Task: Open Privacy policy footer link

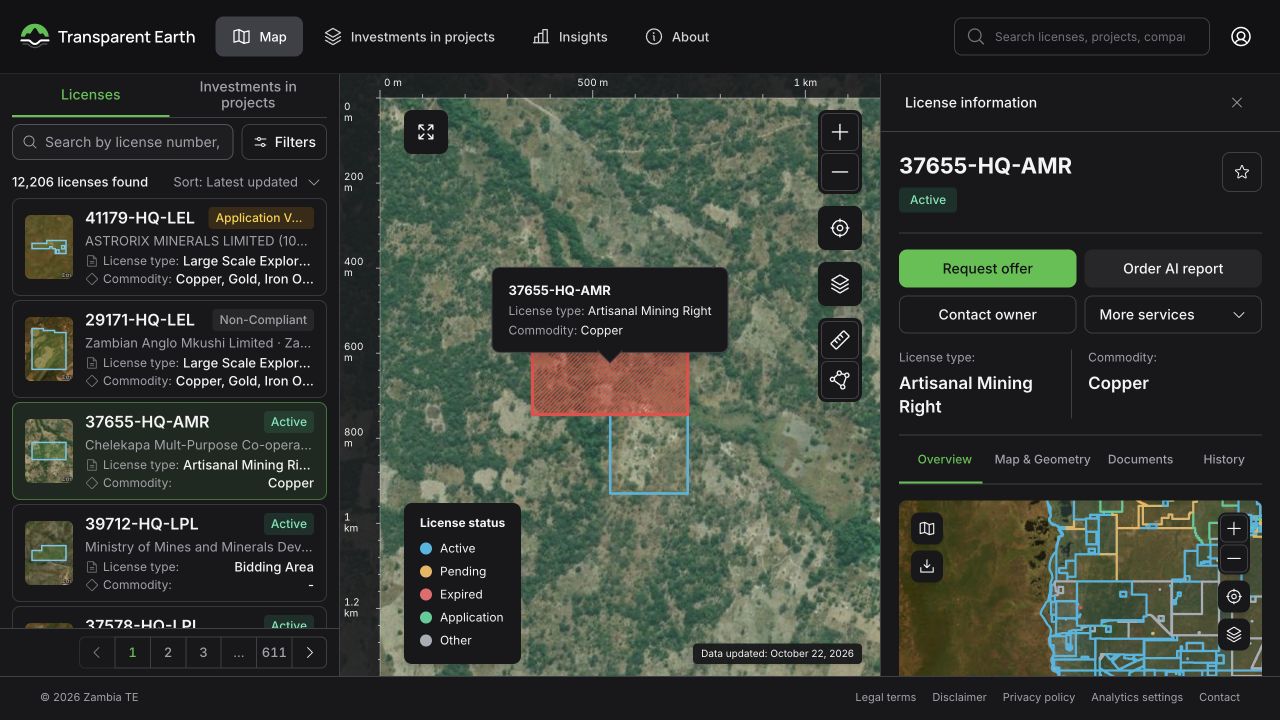Action: [1038, 697]
